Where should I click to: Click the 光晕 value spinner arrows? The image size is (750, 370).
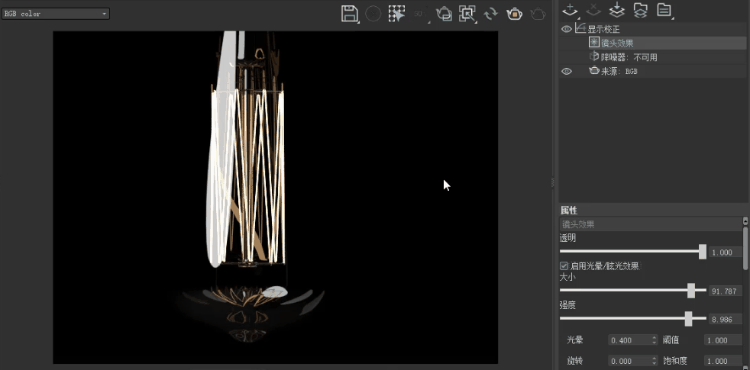(654, 340)
